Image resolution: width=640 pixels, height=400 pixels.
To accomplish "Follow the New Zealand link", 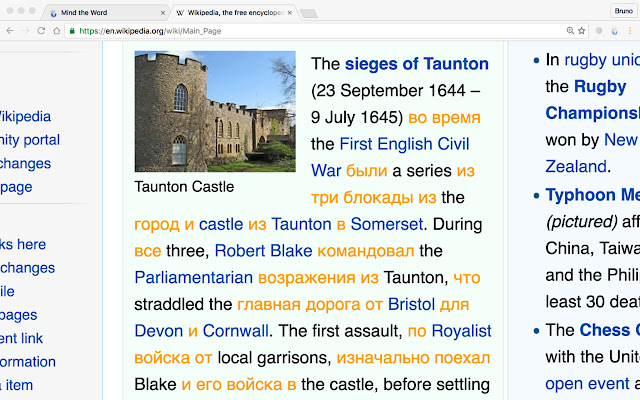I will coord(592,153).
